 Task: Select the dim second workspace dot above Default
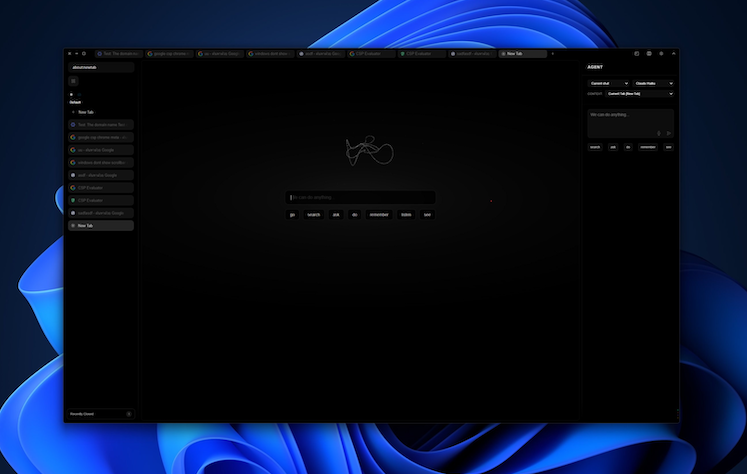79,94
